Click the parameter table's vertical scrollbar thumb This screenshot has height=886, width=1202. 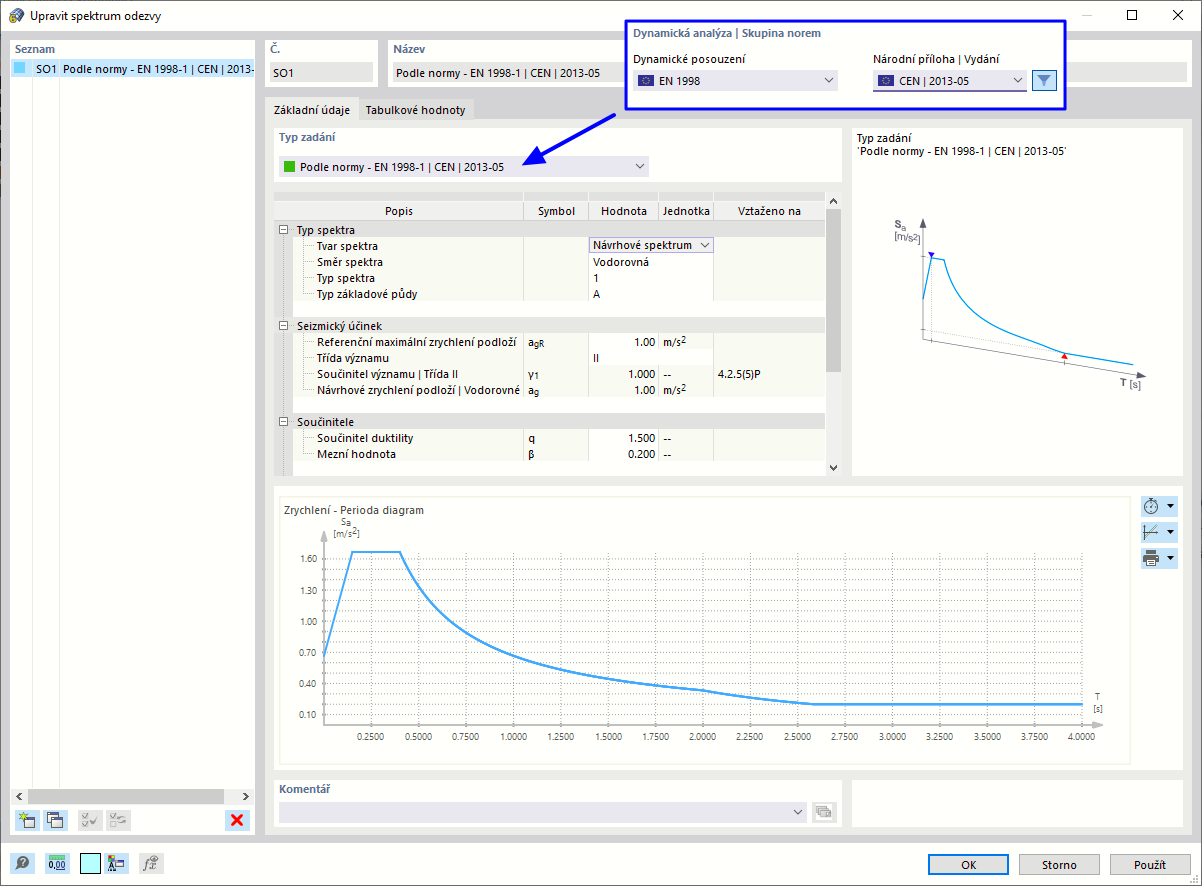pos(834,289)
